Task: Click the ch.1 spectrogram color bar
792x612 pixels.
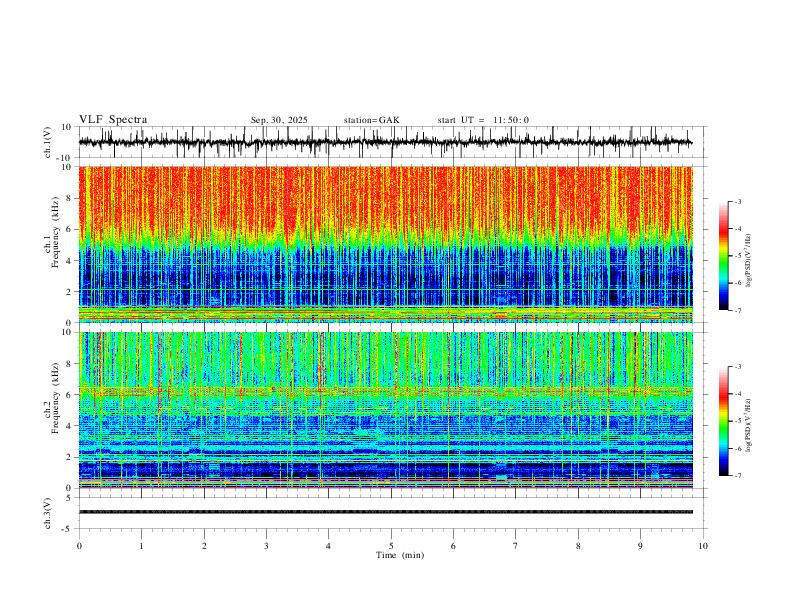Action: [x=723, y=256]
